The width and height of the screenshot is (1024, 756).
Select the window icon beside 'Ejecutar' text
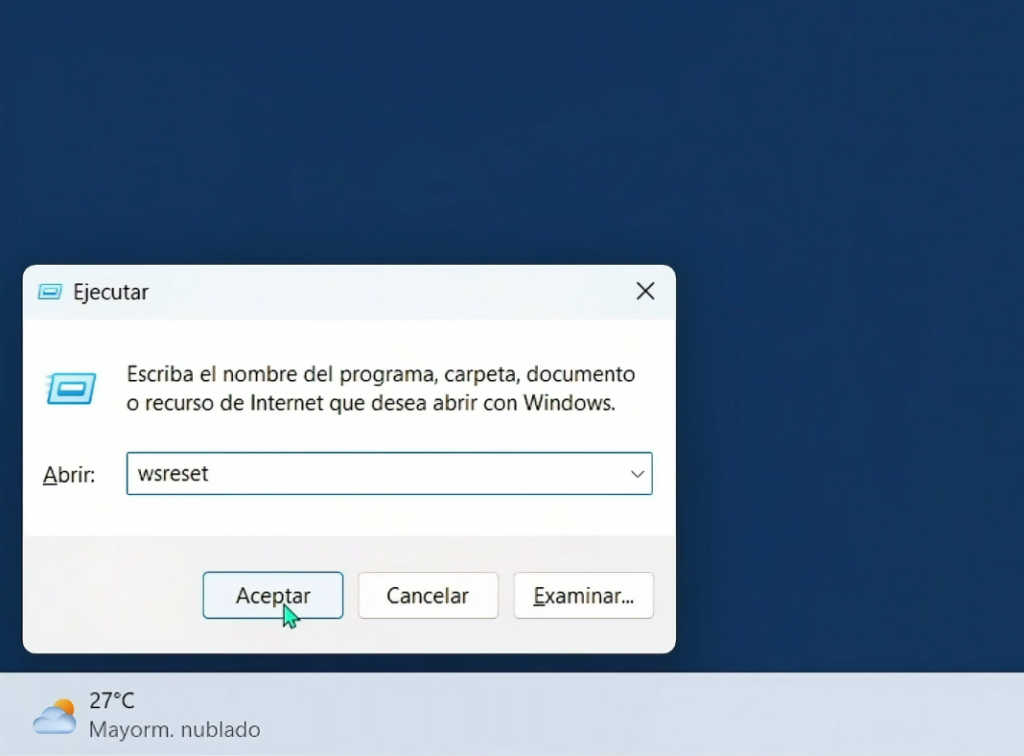point(49,292)
